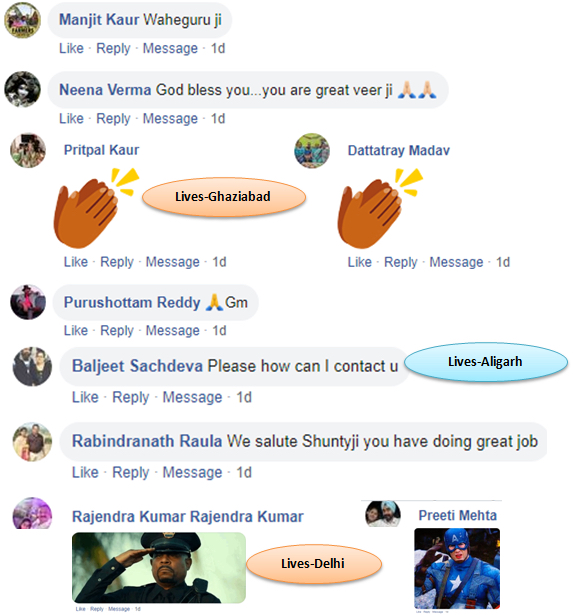Like Manjit Kaur's comment
Screen dimensions: 574x615
pos(71,48)
